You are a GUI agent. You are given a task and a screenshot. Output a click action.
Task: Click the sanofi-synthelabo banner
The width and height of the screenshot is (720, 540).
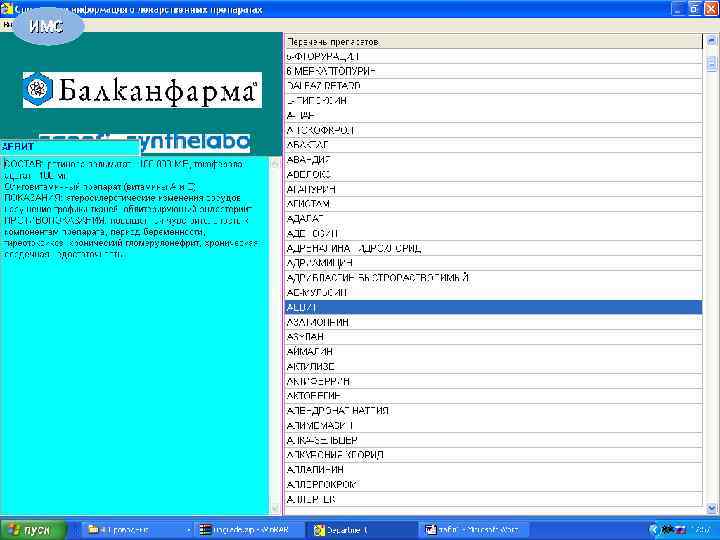(x=145, y=143)
